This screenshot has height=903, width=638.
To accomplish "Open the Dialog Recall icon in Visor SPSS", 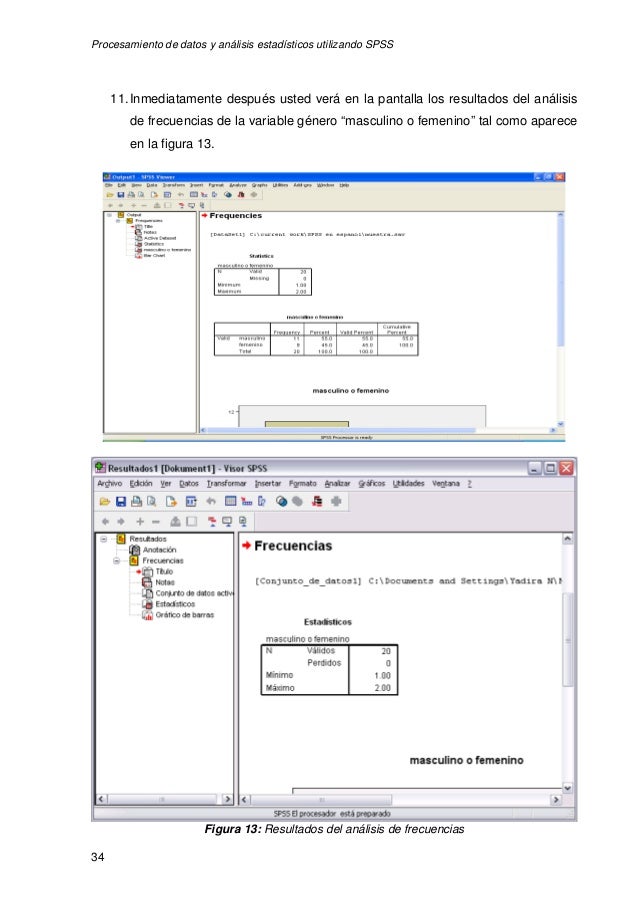I will click(x=191, y=502).
